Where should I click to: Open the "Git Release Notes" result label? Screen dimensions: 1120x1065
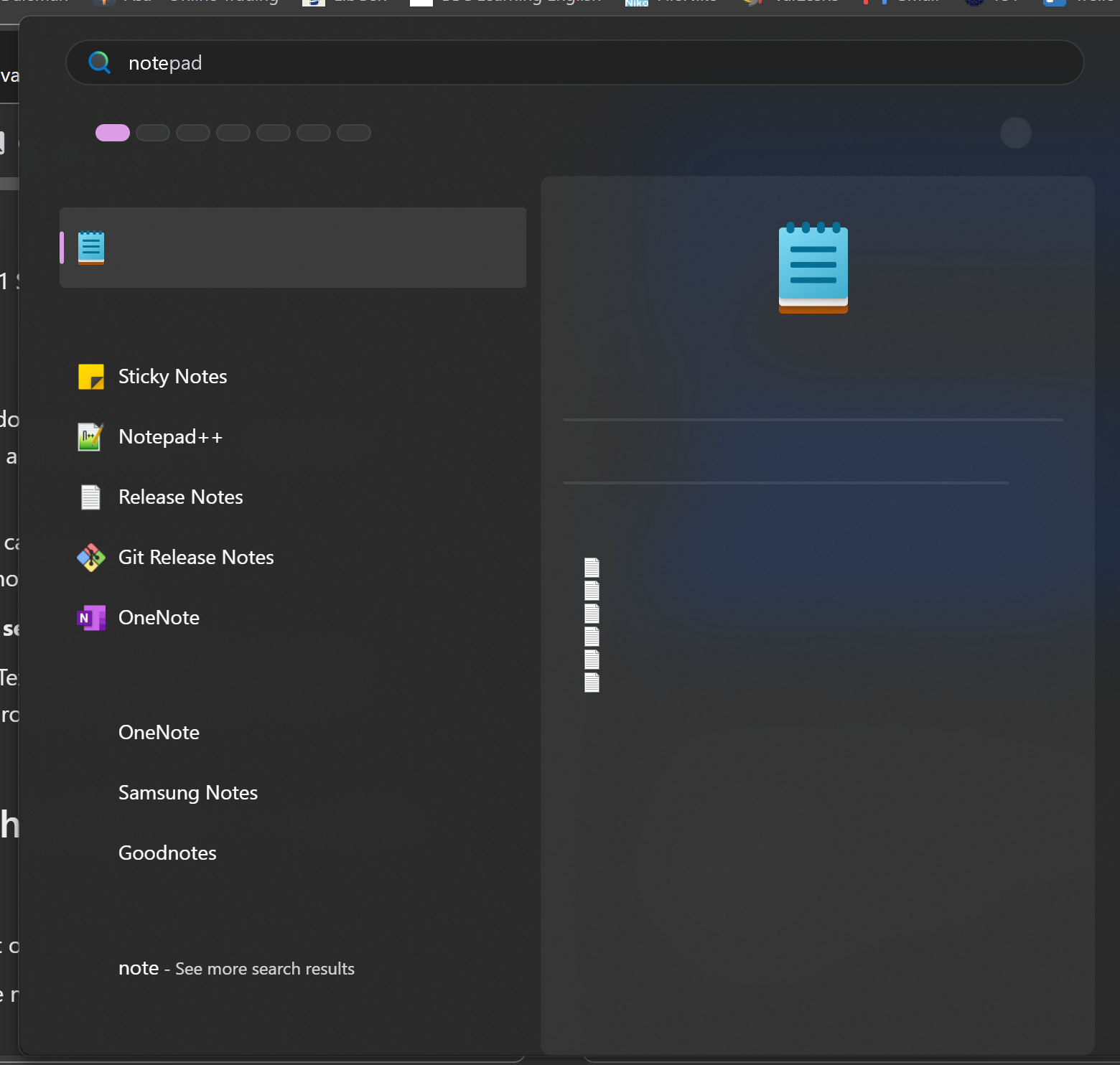point(196,558)
